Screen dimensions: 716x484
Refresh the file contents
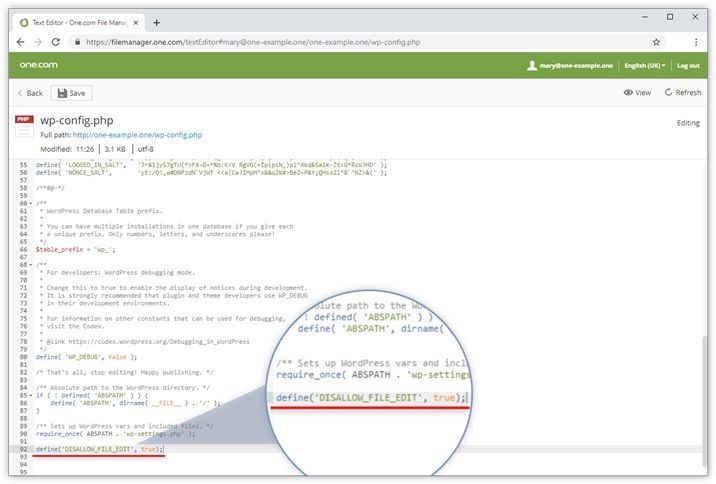tap(683, 93)
